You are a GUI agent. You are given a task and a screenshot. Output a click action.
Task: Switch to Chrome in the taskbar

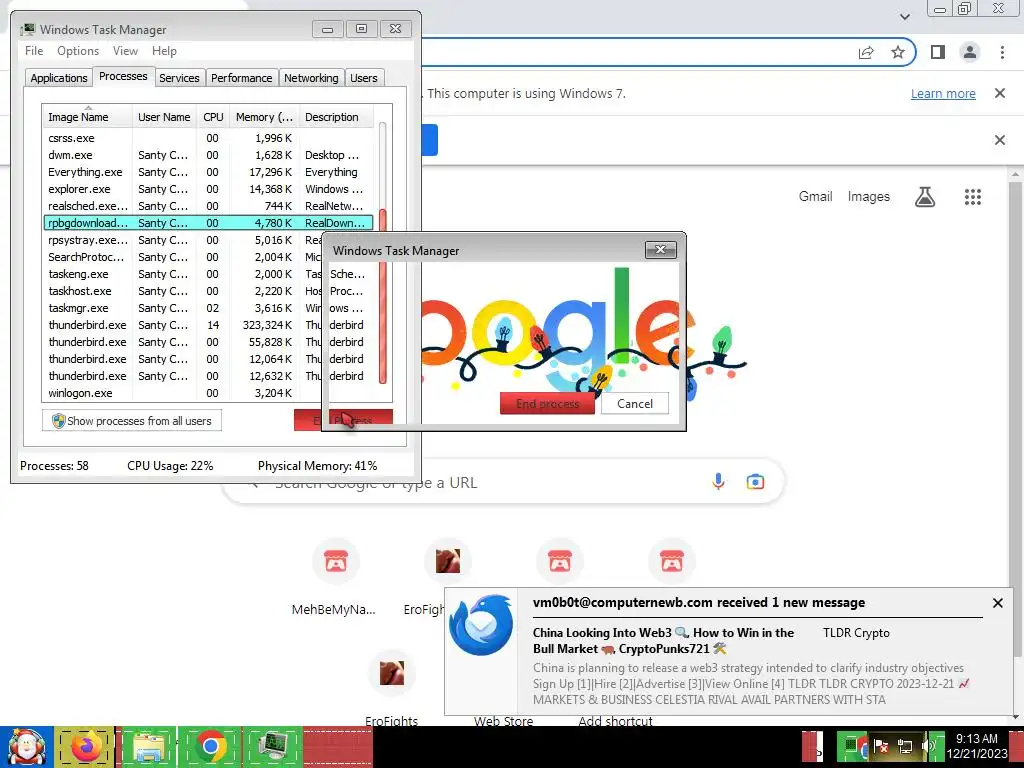[210, 747]
